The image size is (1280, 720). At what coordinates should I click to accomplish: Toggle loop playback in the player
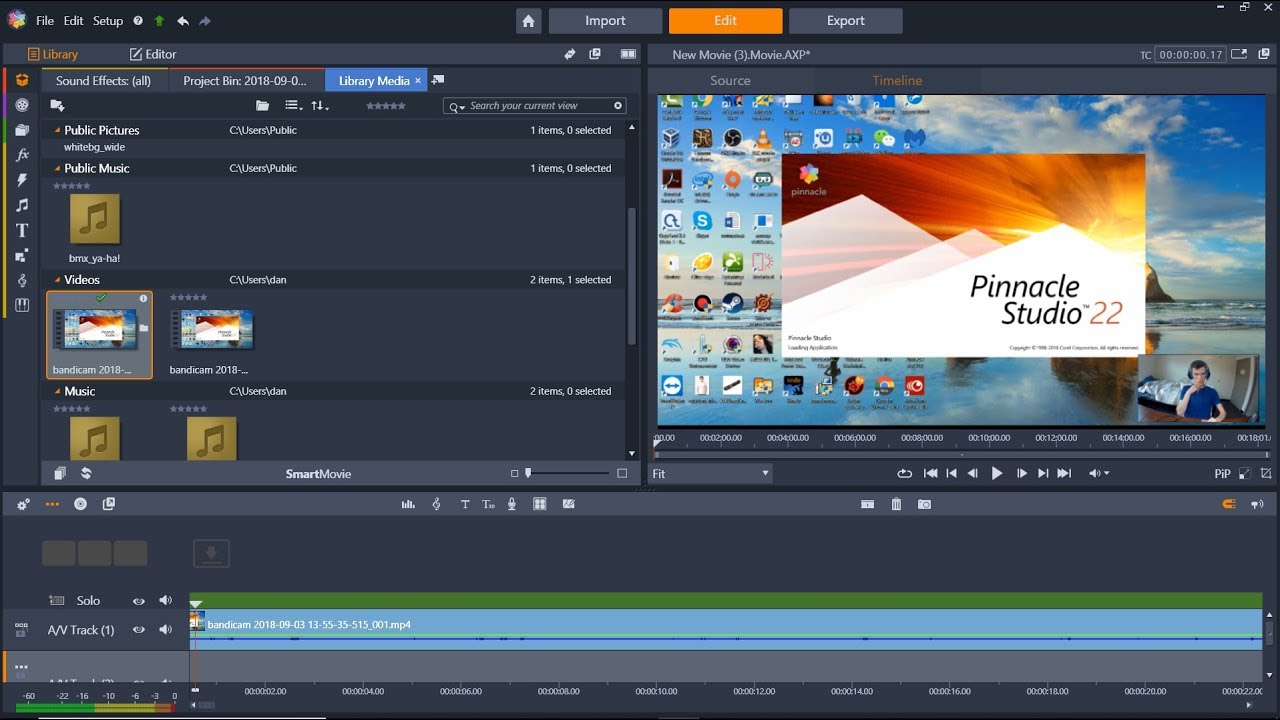pyautogui.click(x=905, y=473)
